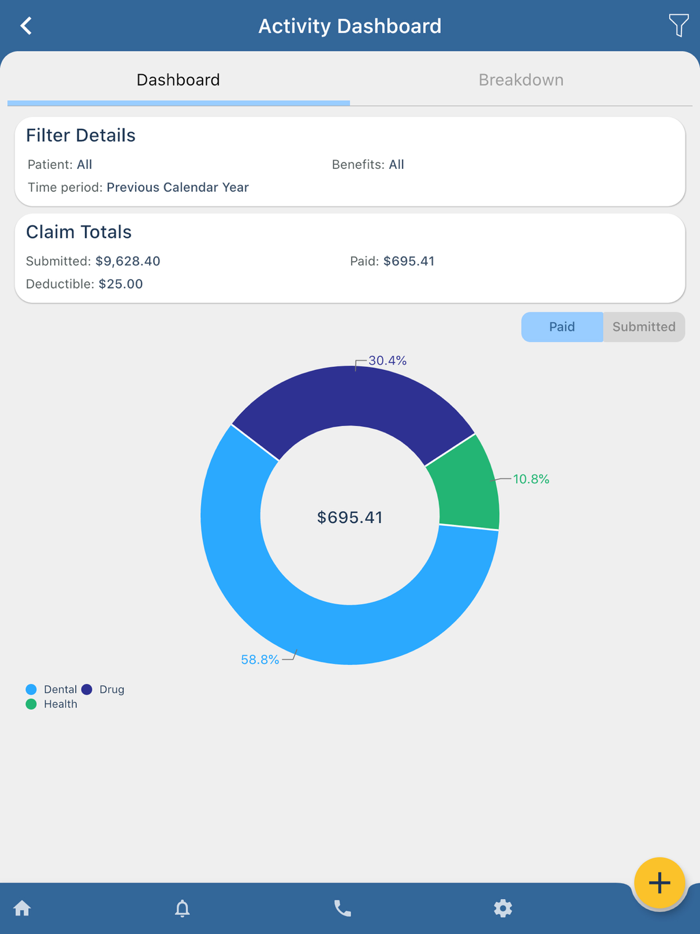Switch to the Breakdown tab
Screen dimensions: 700x934
pos(521,79)
